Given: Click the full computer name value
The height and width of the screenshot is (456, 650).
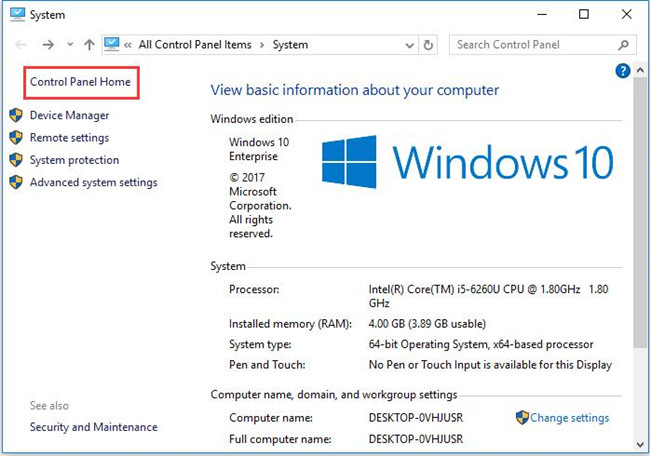Looking at the screenshot, I should tap(416, 439).
